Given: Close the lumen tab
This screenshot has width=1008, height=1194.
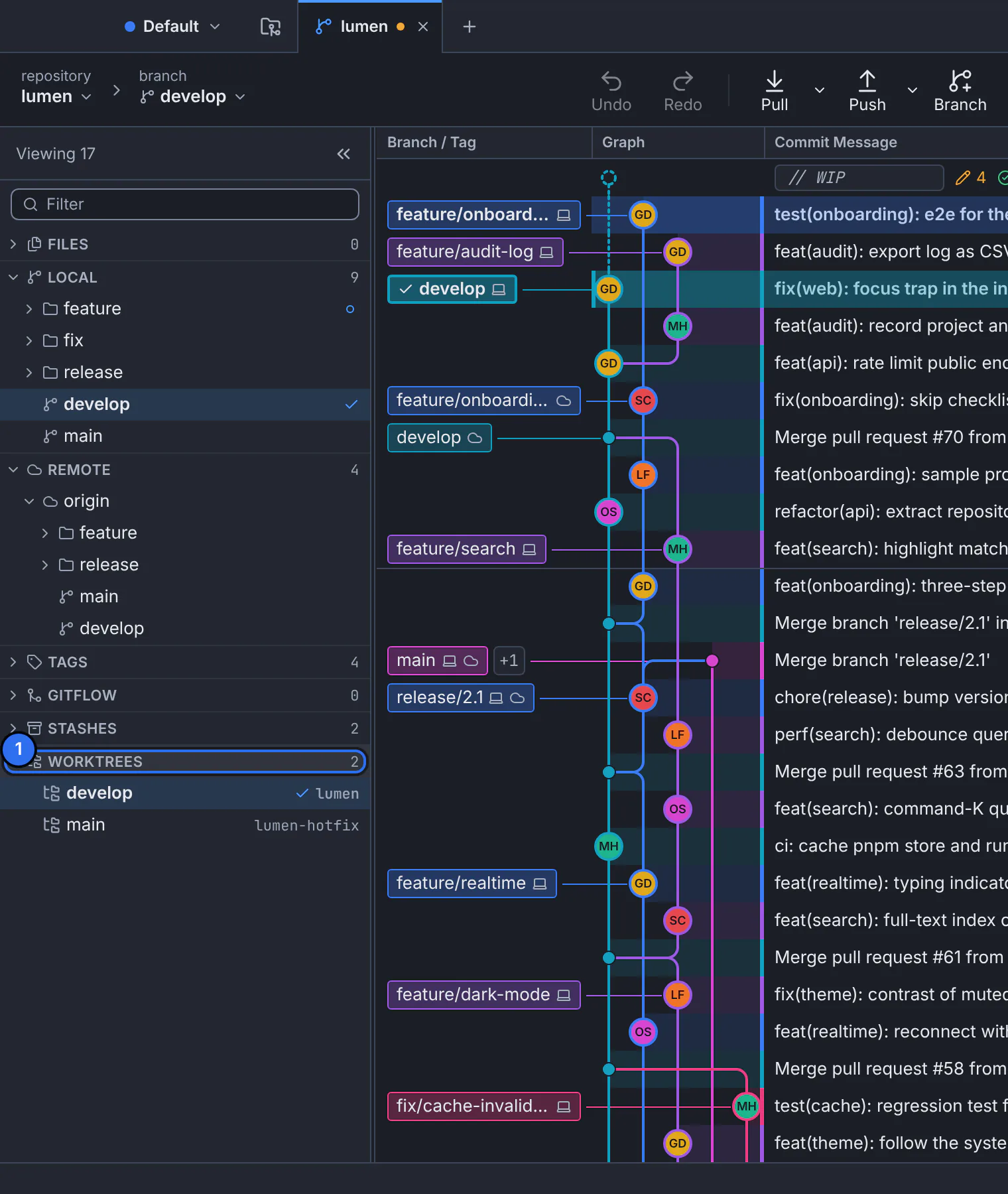Looking at the screenshot, I should (423, 27).
